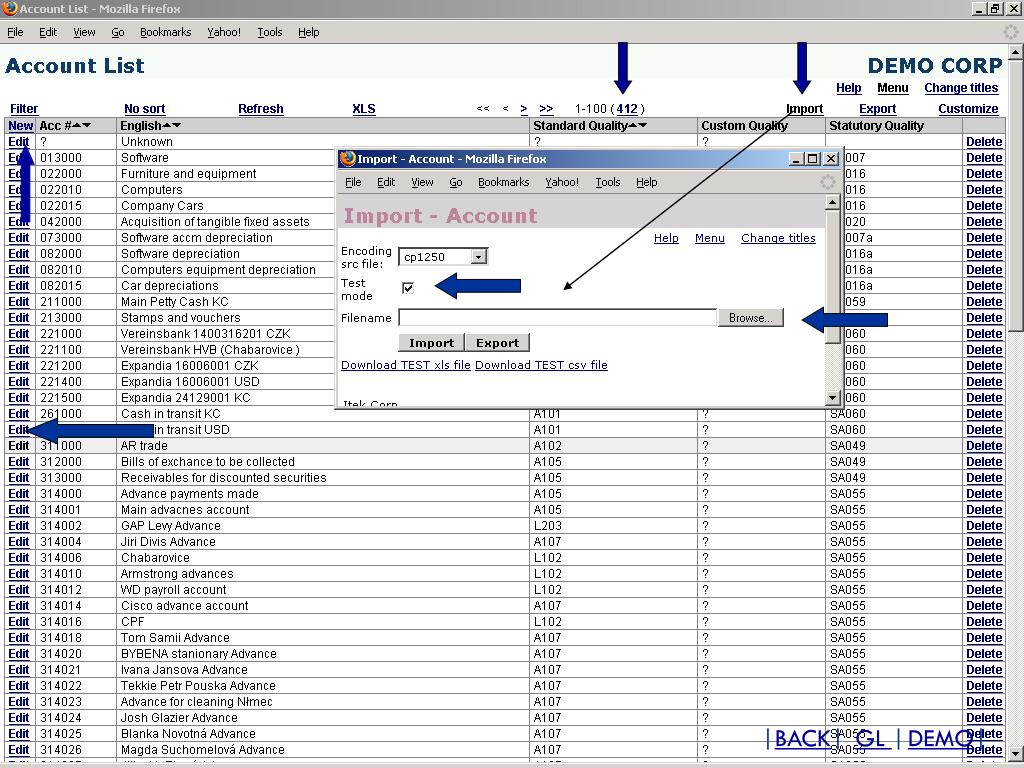Download TEST csv file link
The width and height of the screenshot is (1024, 768).
click(541, 365)
